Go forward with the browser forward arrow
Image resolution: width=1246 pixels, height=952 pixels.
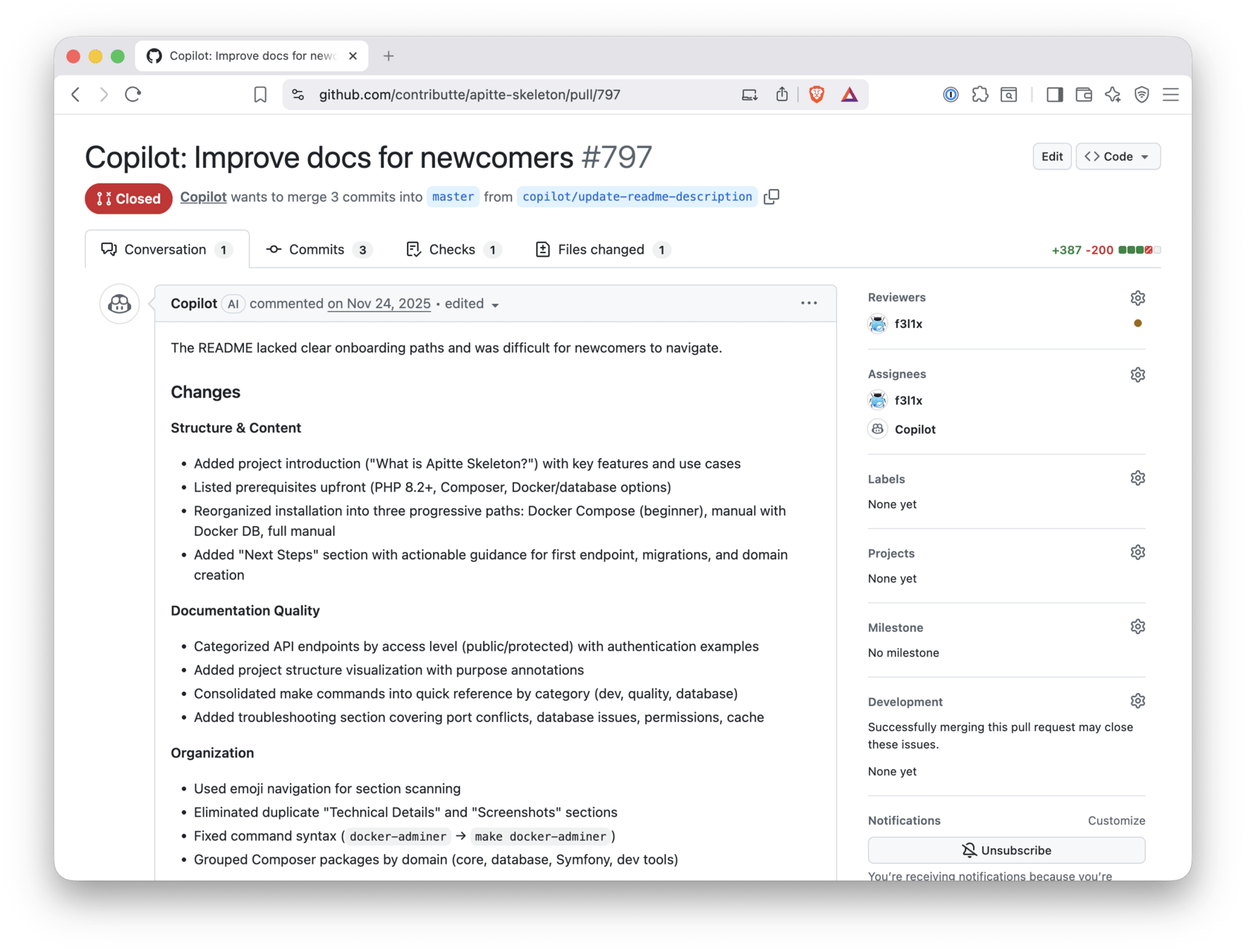[104, 94]
